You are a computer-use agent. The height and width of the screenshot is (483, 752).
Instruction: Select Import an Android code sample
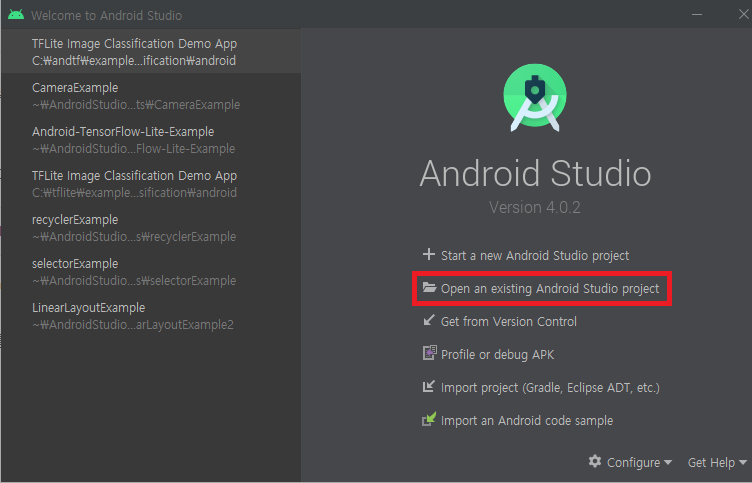tap(527, 421)
